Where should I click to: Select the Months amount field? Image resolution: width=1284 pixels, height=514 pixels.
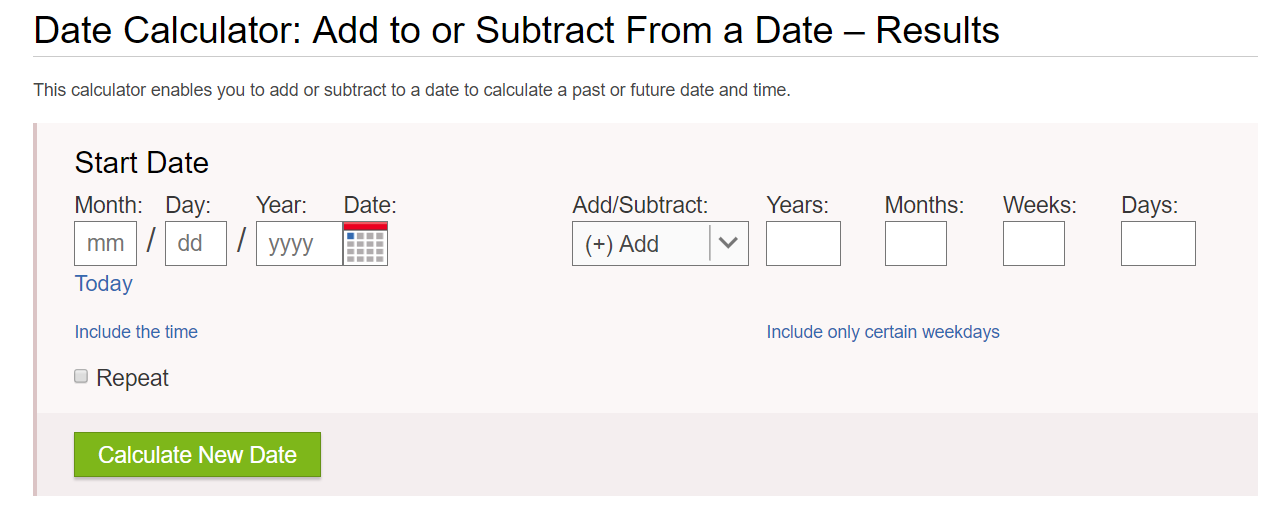916,243
